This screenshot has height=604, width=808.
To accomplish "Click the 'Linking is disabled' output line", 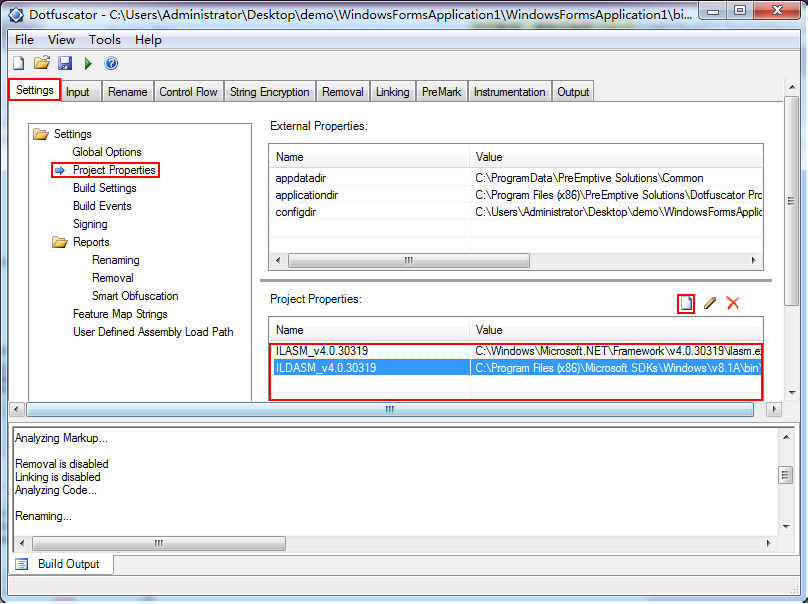I will (x=58, y=477).
